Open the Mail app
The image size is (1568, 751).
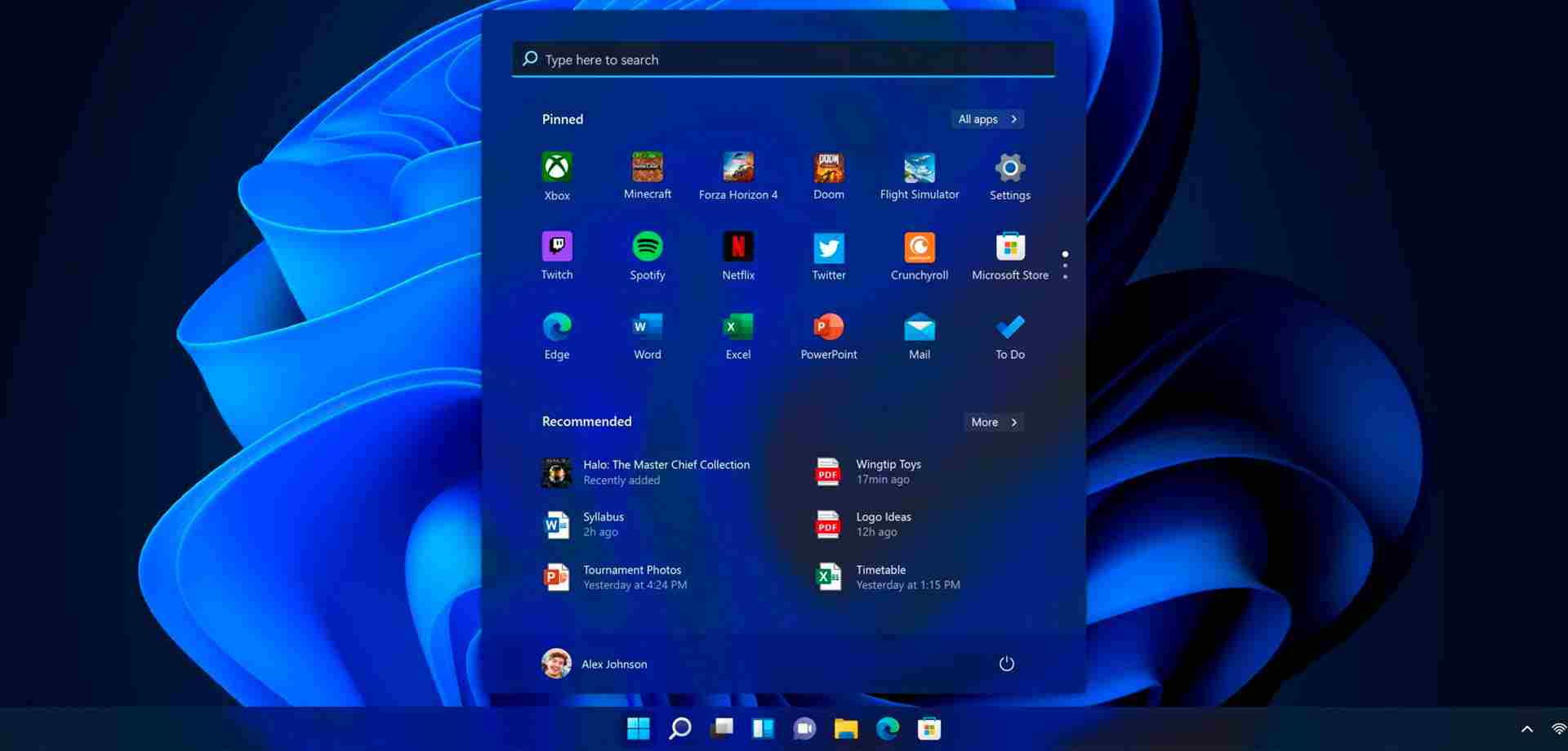920,336
